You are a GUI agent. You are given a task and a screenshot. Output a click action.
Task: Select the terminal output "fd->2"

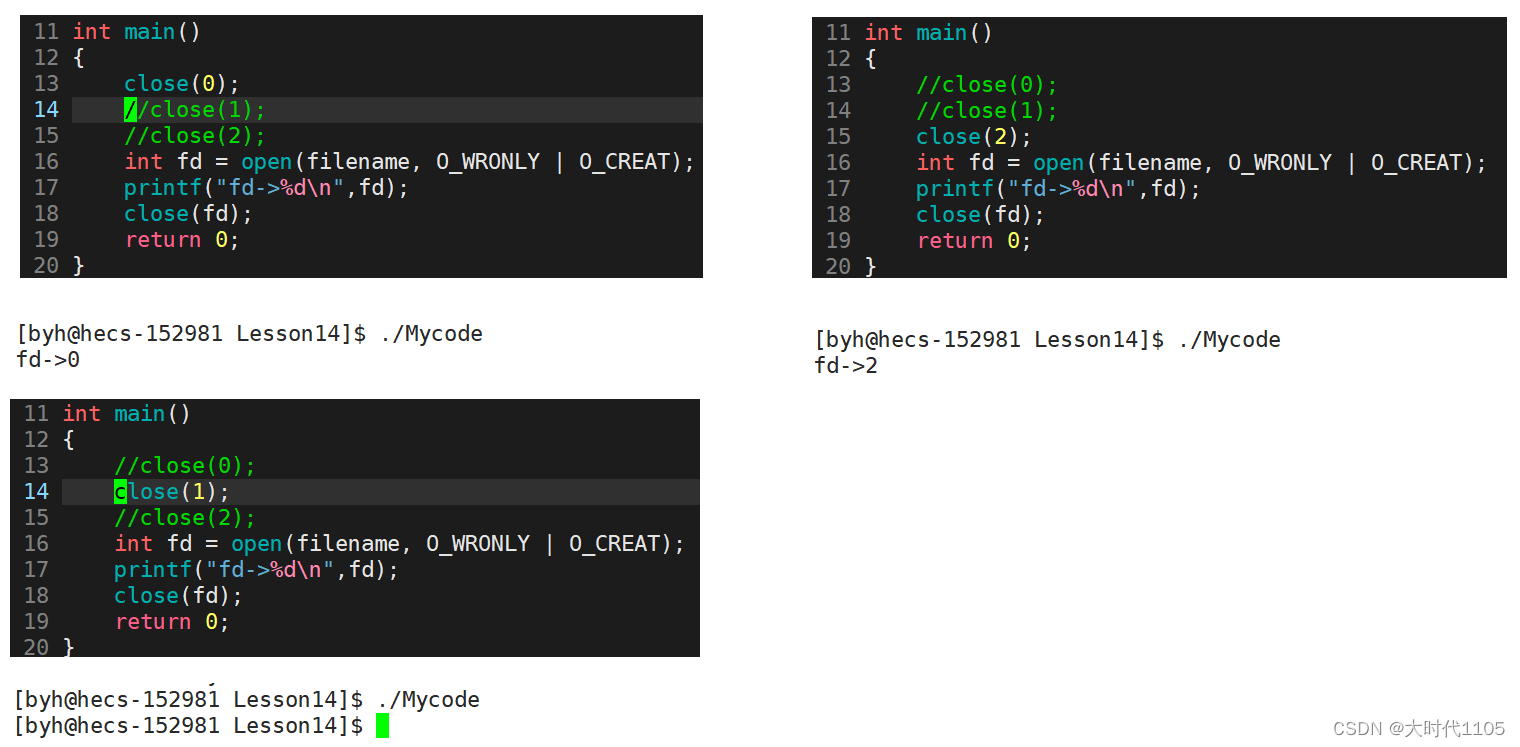coord(846,366)
